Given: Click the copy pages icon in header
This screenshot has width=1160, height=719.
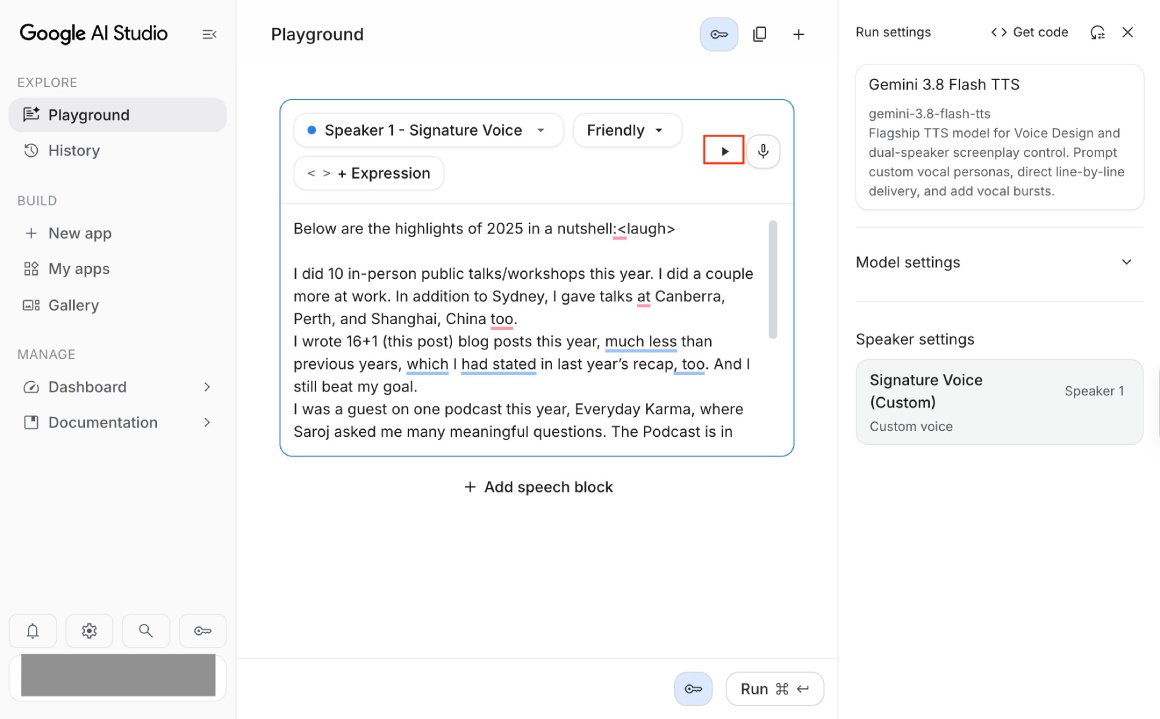Looking at the screenshot, I should pos(760,34).
